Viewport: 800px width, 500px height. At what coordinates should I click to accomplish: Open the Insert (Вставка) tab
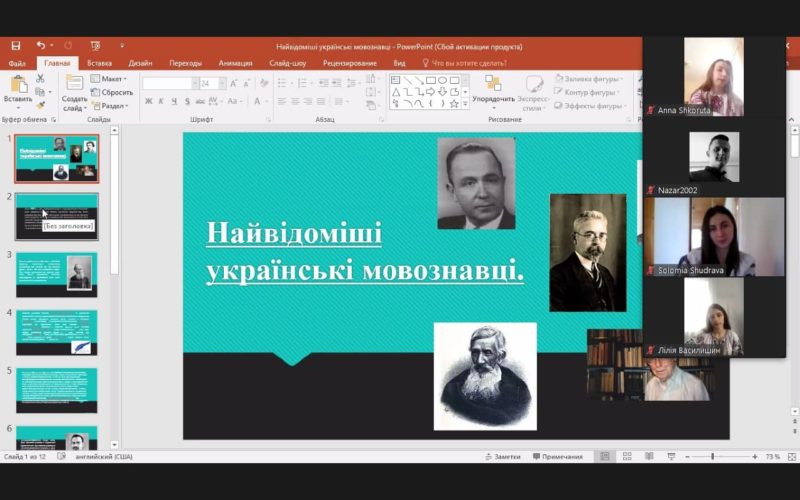click(x=99, y=63)
